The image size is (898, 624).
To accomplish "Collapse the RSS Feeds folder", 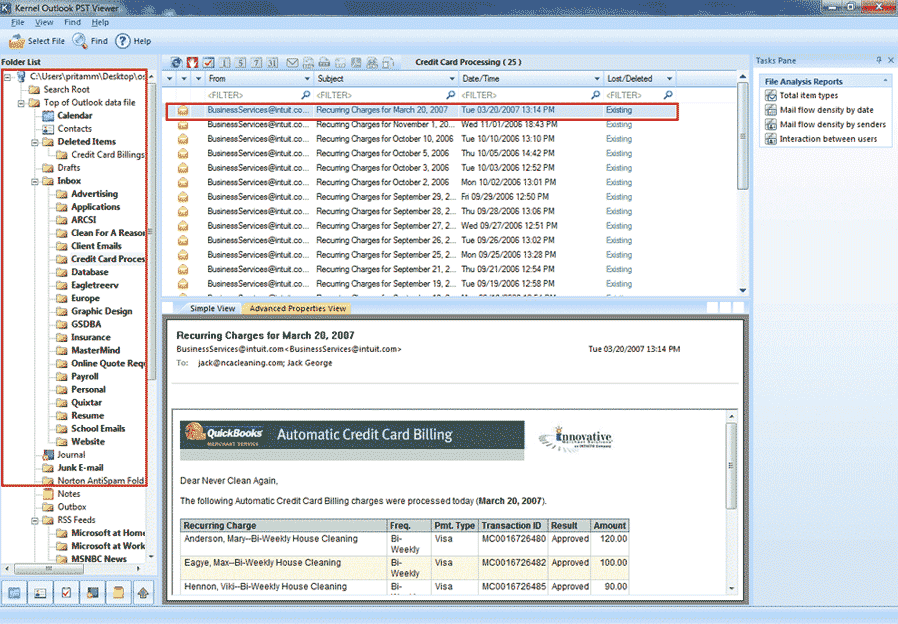I will [34, 520].
